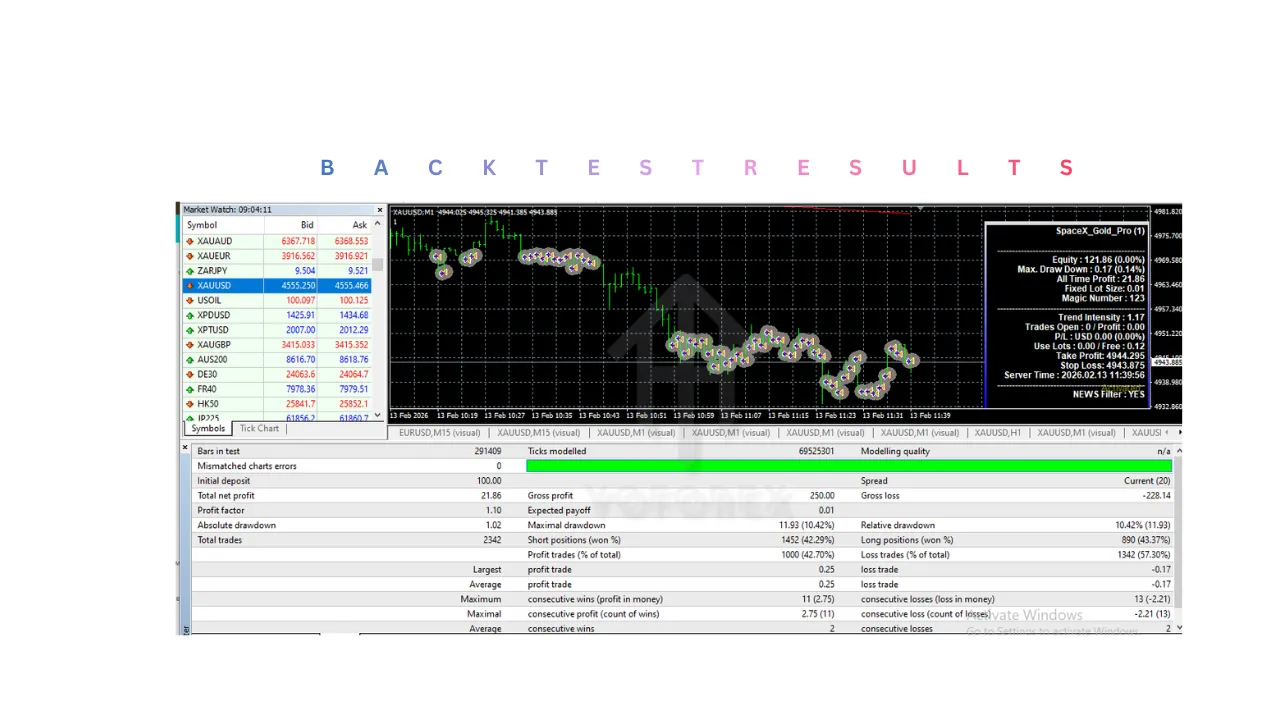Open the XAUUSD,M15 (visual) chart tab

(x=538, y=433)
